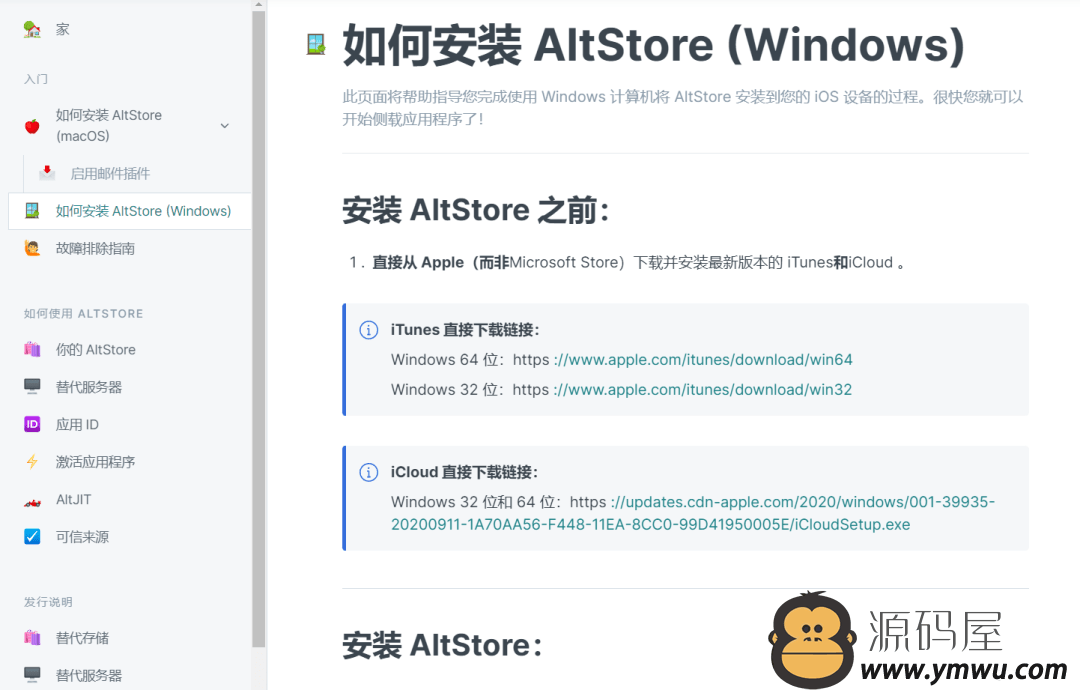Select 如何安装 AltStore (Windows) in sidebar

point(143,211)
